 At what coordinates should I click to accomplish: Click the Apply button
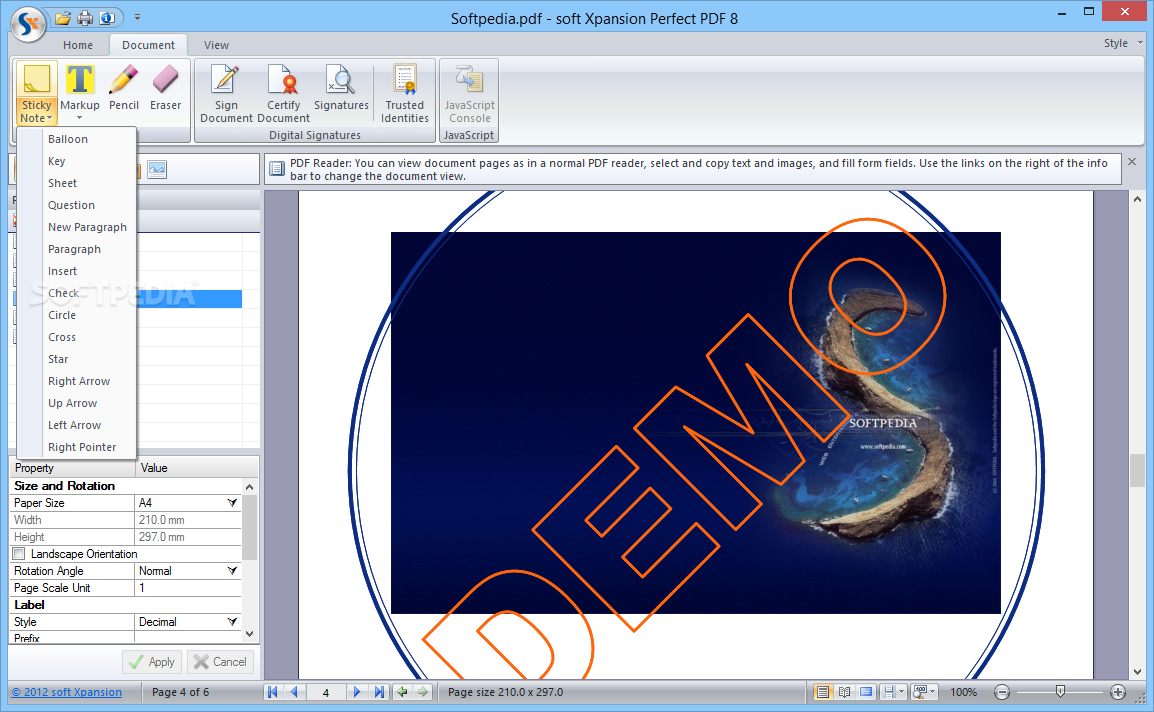coord(152,662)
